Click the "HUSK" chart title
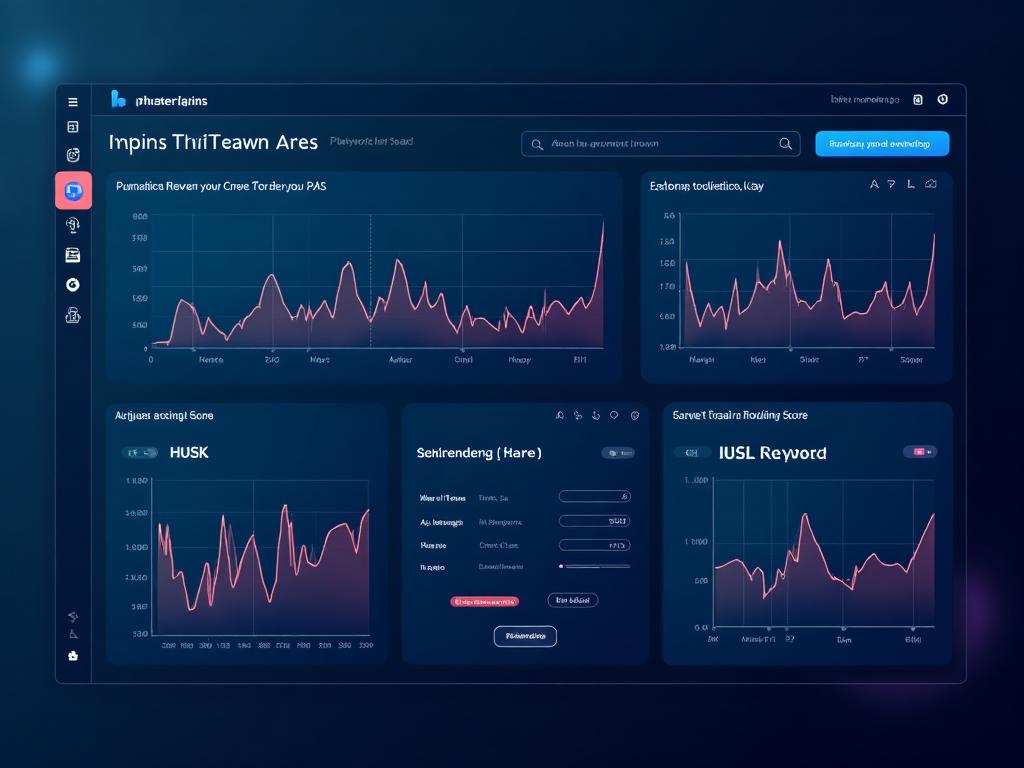This screenshot has width=1024, height=768. (x=189, y=453)
